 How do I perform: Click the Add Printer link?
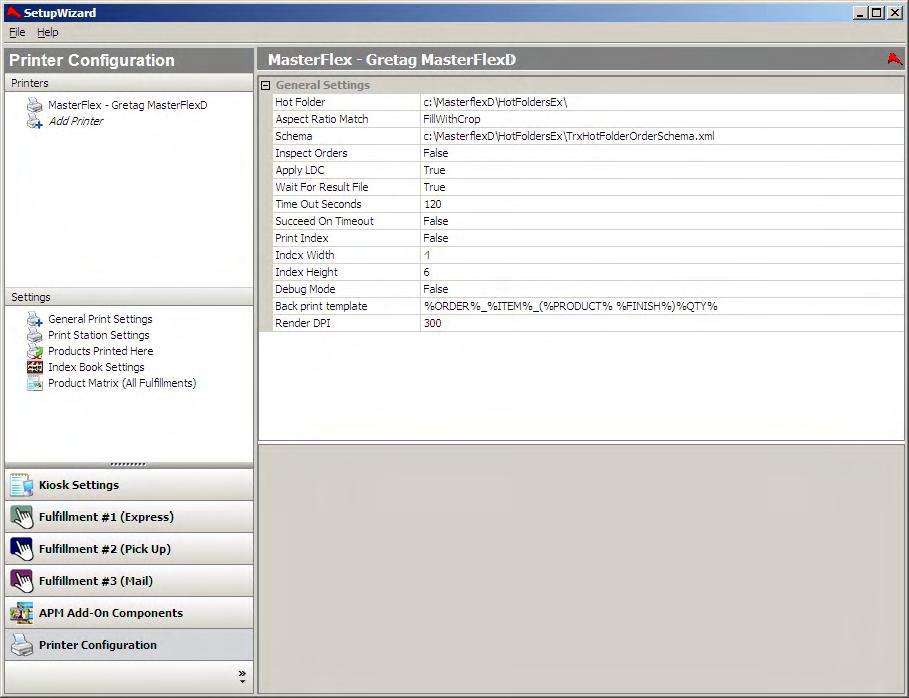point(76,121)
